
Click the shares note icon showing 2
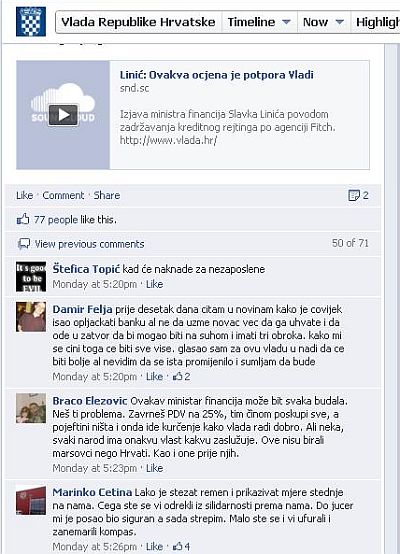pos(354,195)
